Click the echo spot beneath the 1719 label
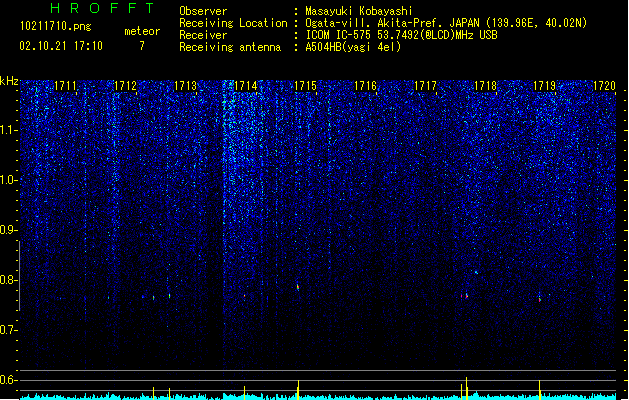 tap(540, 299)
